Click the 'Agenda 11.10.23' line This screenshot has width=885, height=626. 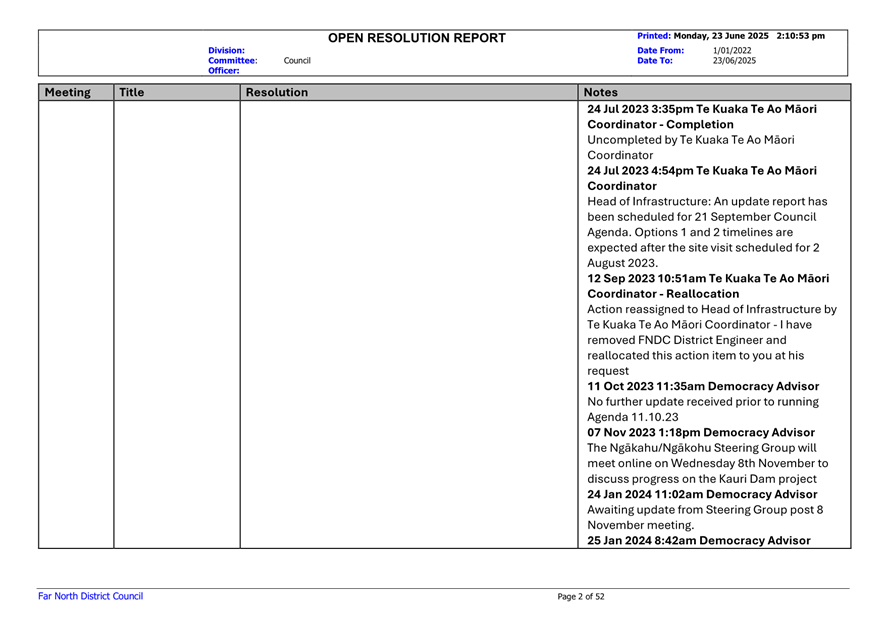click(x=633, y=417)
